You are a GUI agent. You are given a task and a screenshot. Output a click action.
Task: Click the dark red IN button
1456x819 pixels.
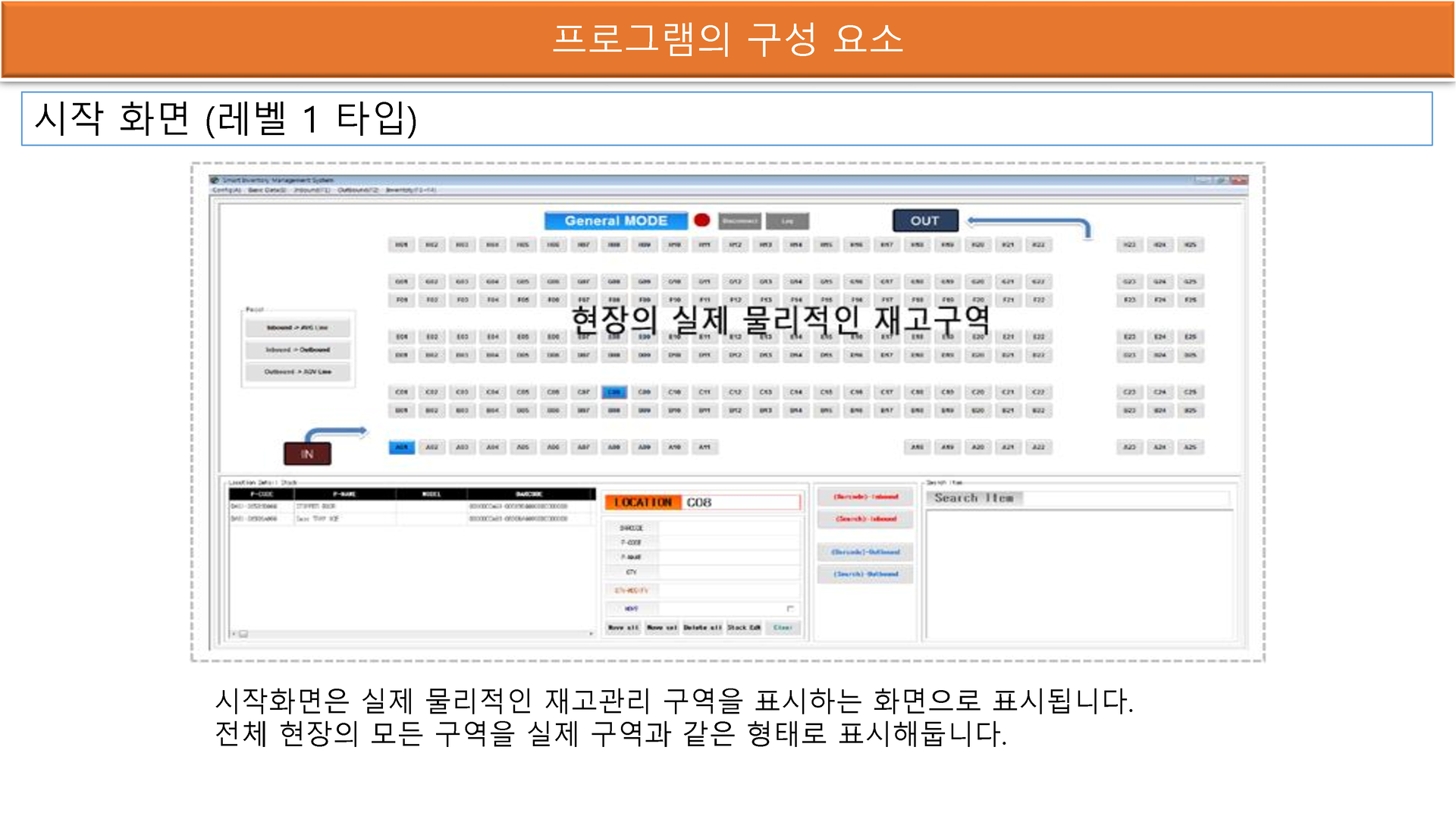(307, 453)
